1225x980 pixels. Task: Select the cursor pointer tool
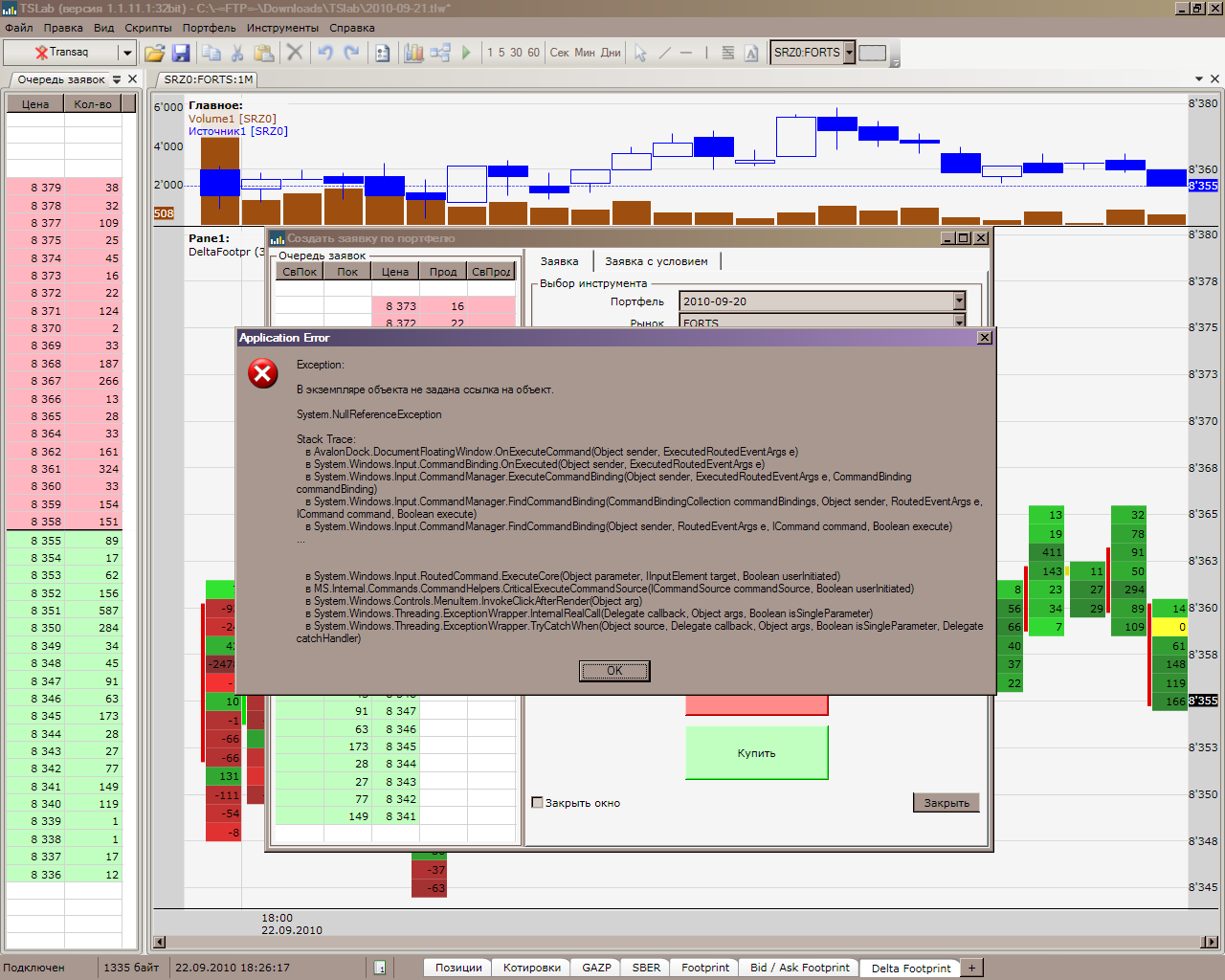[x=640, y=53]
